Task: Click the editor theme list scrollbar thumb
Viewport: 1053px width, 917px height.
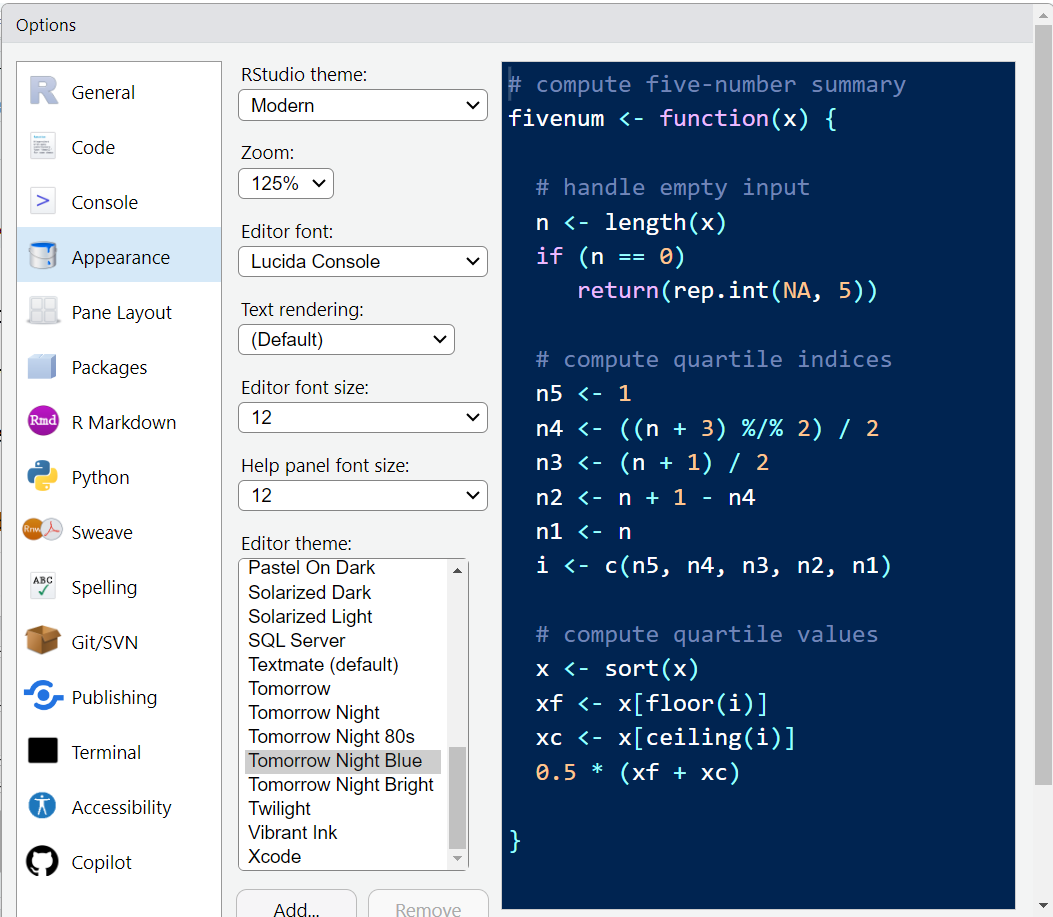Action: coord(458,797)
